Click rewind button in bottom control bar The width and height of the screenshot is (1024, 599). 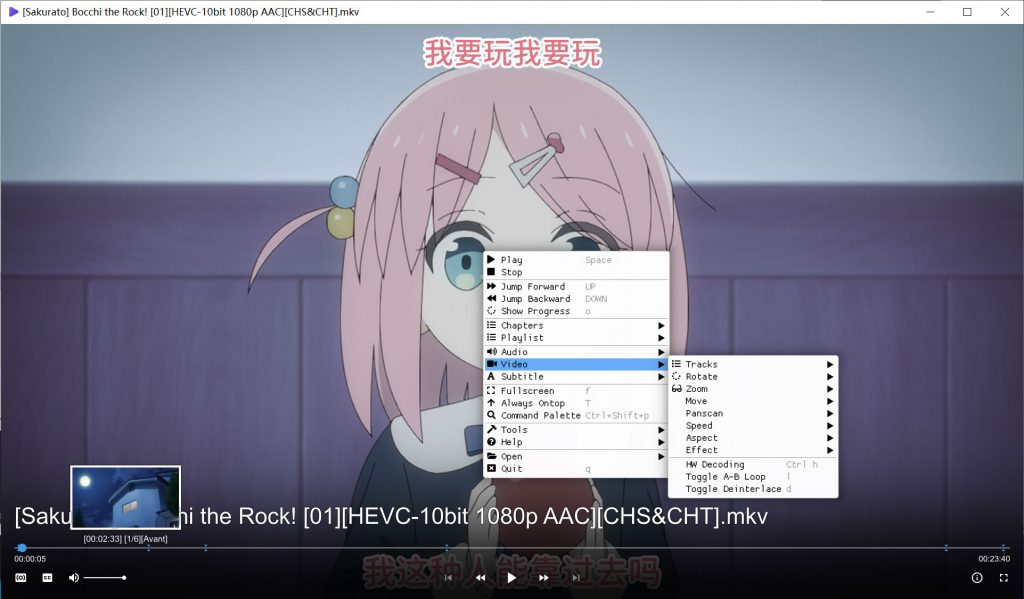tap(480, 577)
